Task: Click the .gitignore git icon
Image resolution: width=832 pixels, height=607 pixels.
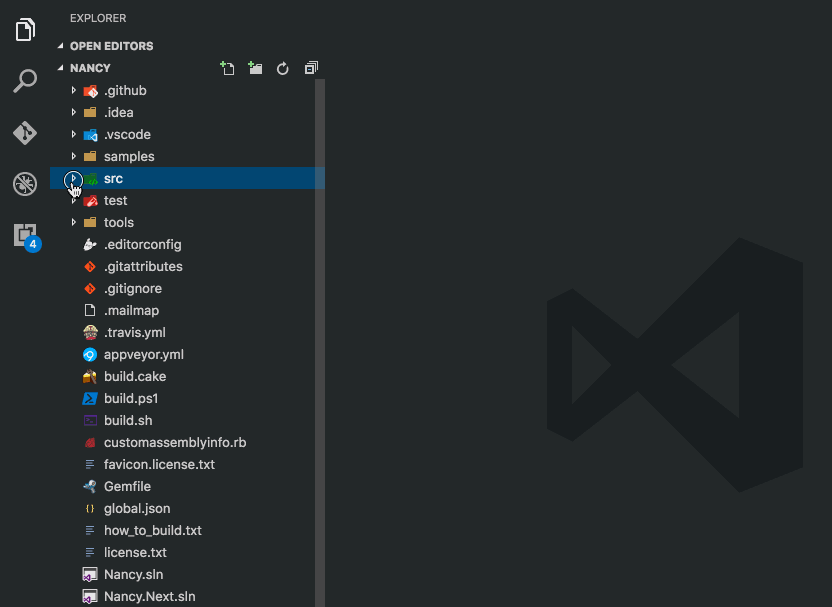Action: pyautogui.click(x=90, y=289)
